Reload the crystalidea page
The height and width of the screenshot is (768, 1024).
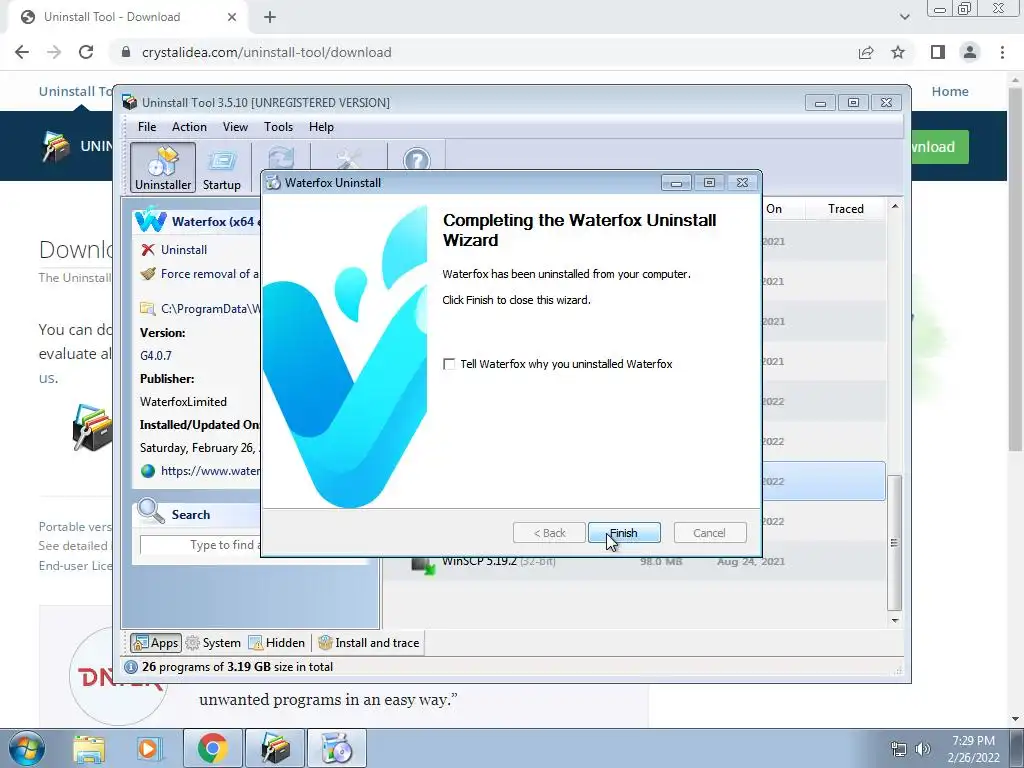point(86,52)
